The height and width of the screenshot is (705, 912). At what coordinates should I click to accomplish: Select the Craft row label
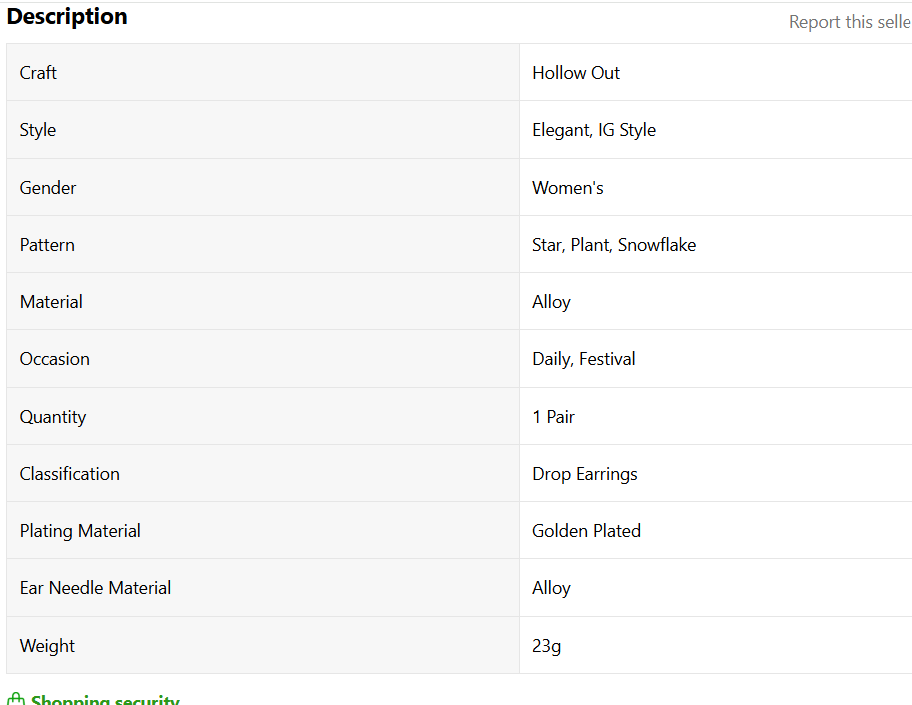[x=38, y=73]
